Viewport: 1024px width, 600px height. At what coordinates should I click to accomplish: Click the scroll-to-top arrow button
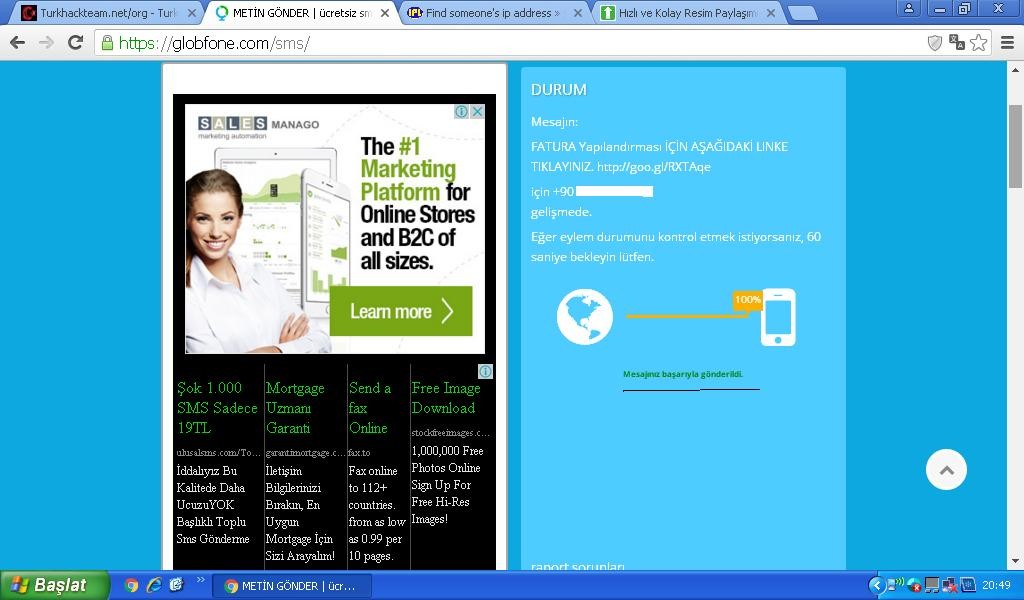point(946,469)
